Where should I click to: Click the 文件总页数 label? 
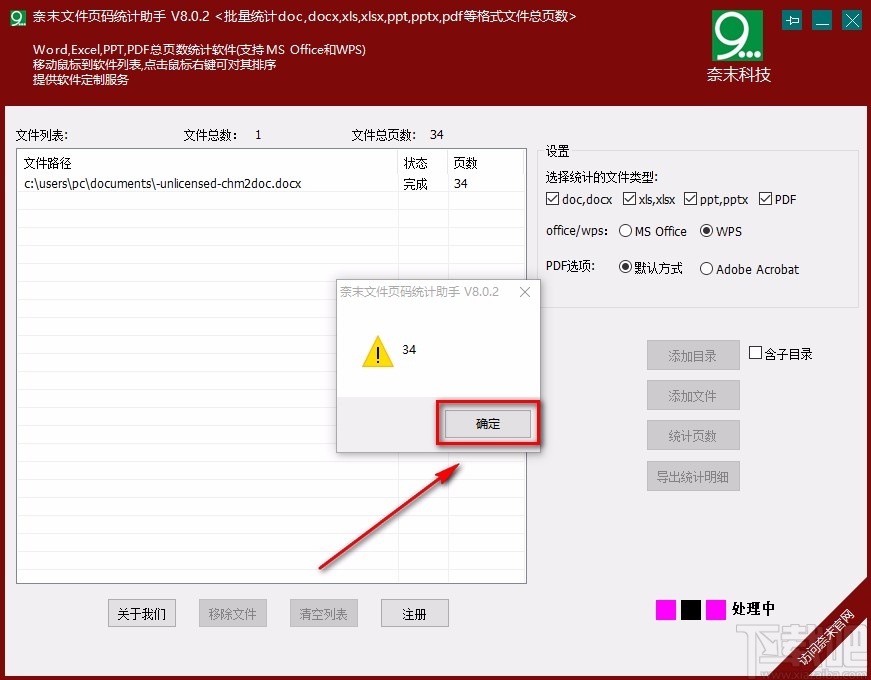pos(383,135)
